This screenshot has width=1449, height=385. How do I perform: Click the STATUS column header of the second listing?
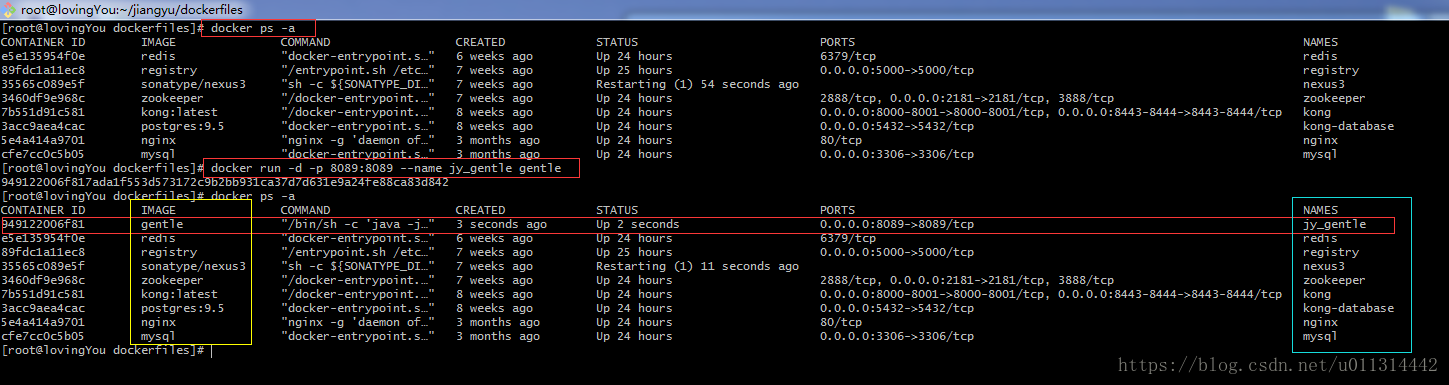pos(617,210)
